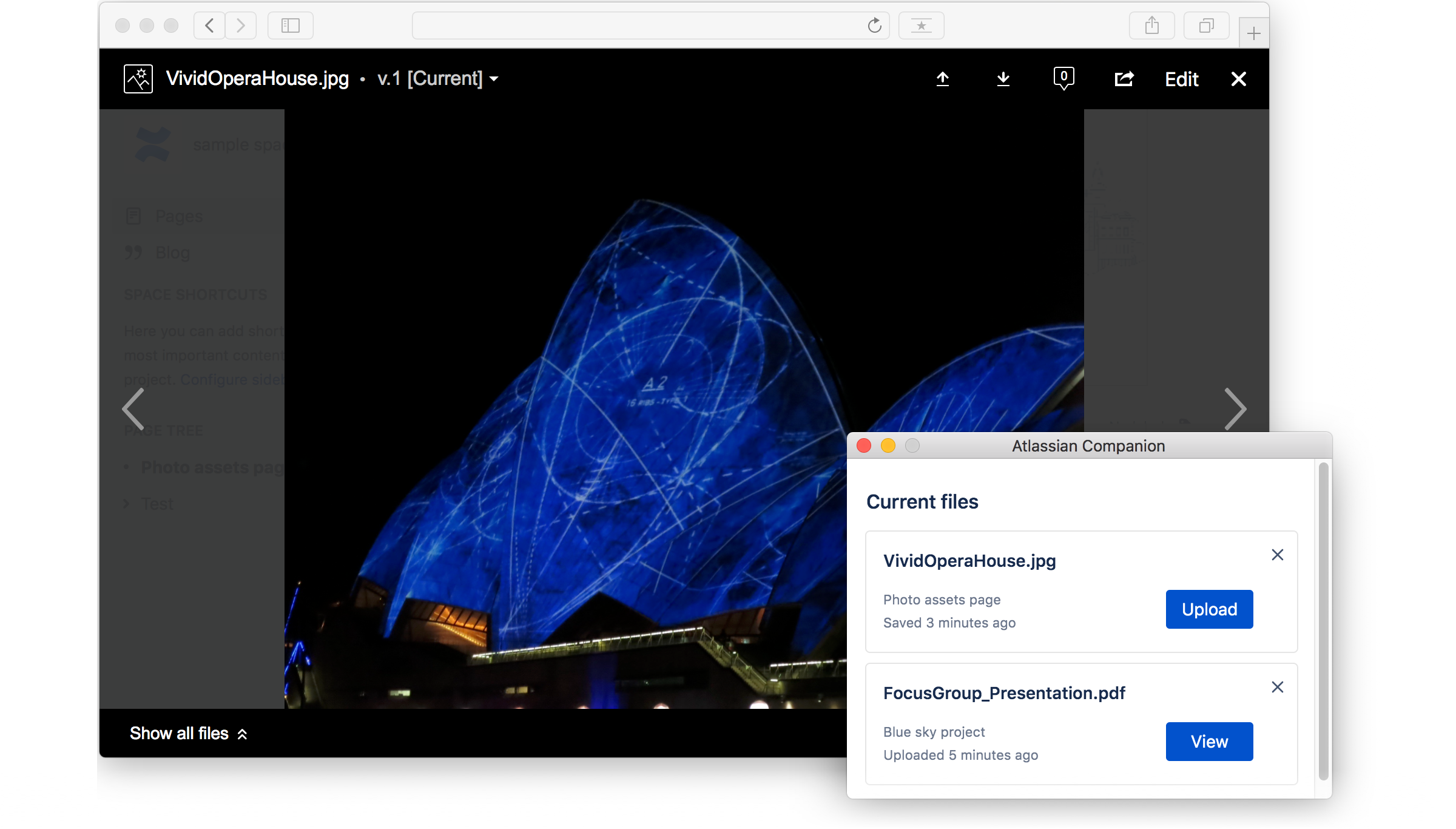The image size is (1456, 829).
Task: Click the VividOperaHouse.jpg name in Companion
Action: click(969, 561)
